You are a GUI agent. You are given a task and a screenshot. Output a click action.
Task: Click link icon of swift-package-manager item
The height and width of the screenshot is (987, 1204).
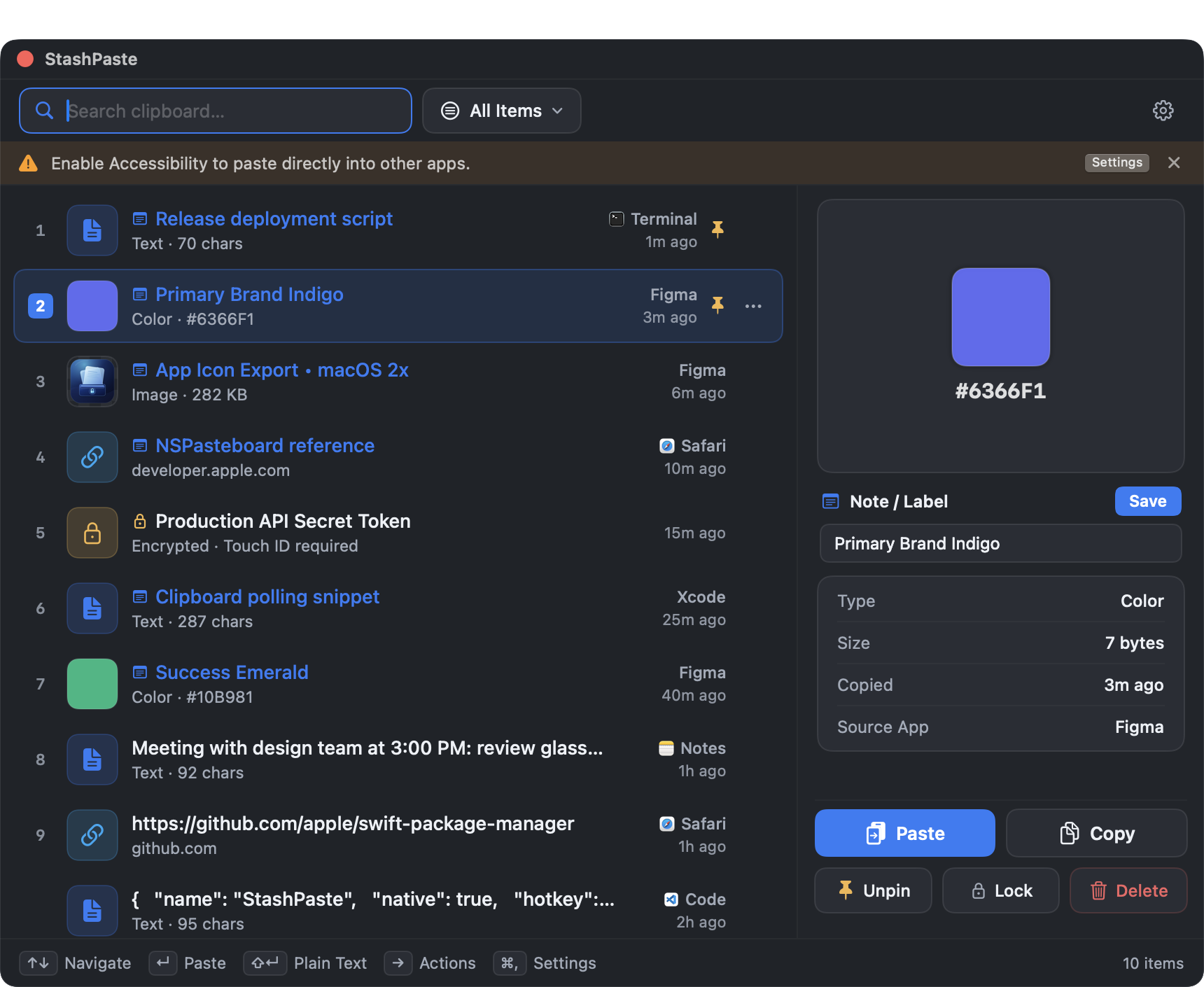tap(92, 835)
